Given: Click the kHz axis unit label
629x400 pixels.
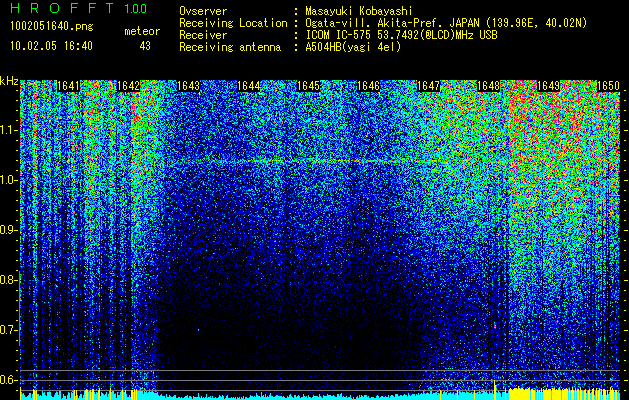Looking at the screenshot, I should [9, 81].
